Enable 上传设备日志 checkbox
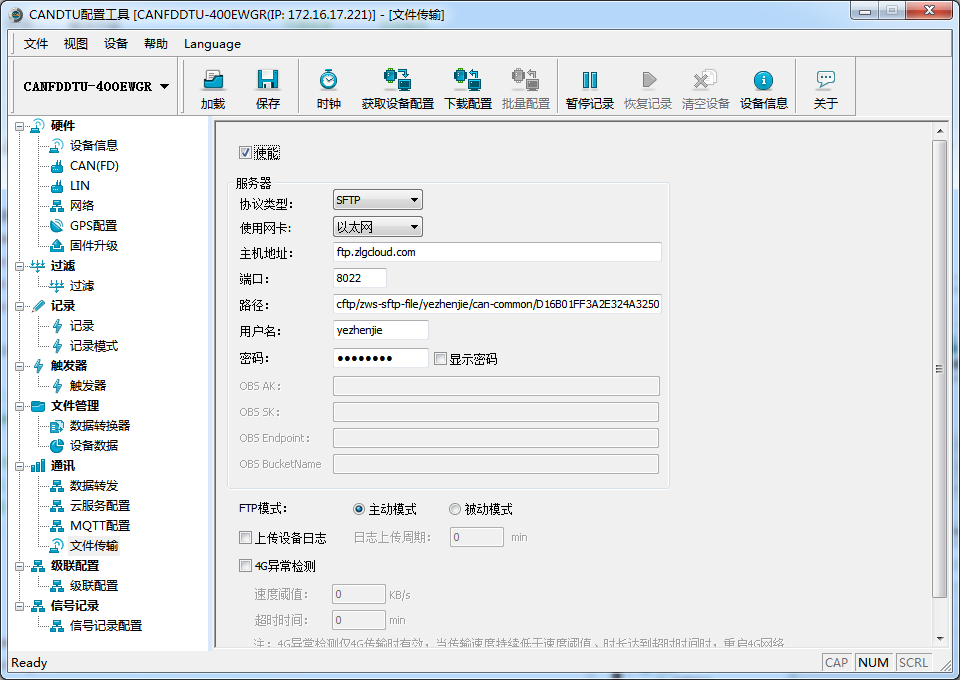 point(245,538)
